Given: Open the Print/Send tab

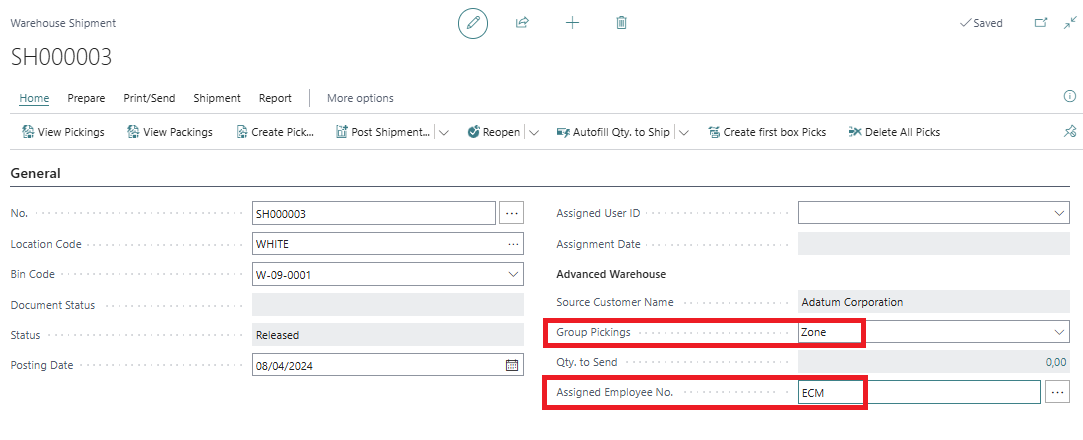Looking at the screenshot, I should tap(149, 98).
